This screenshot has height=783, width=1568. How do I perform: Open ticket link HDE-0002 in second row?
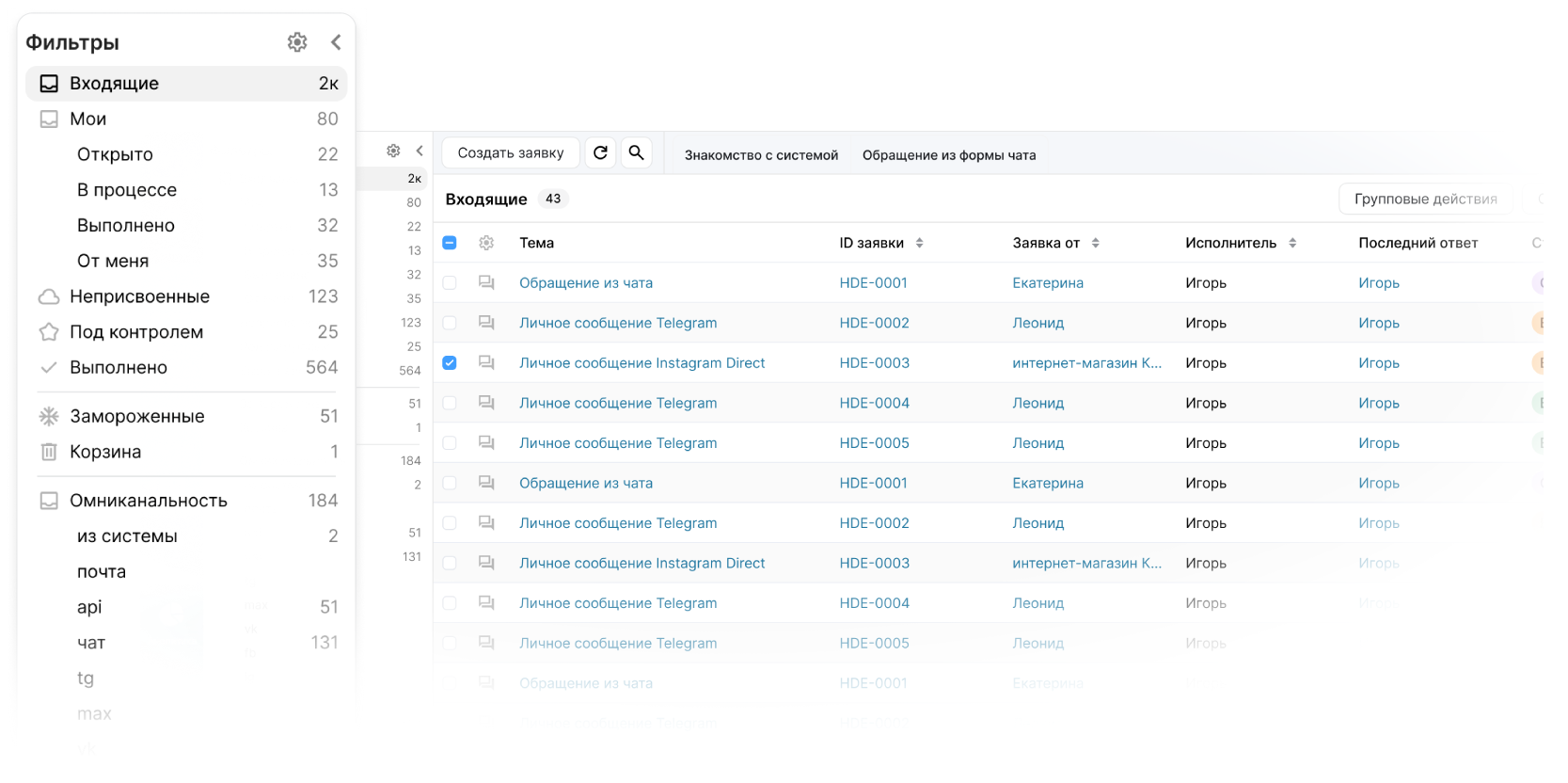[874, 323]
